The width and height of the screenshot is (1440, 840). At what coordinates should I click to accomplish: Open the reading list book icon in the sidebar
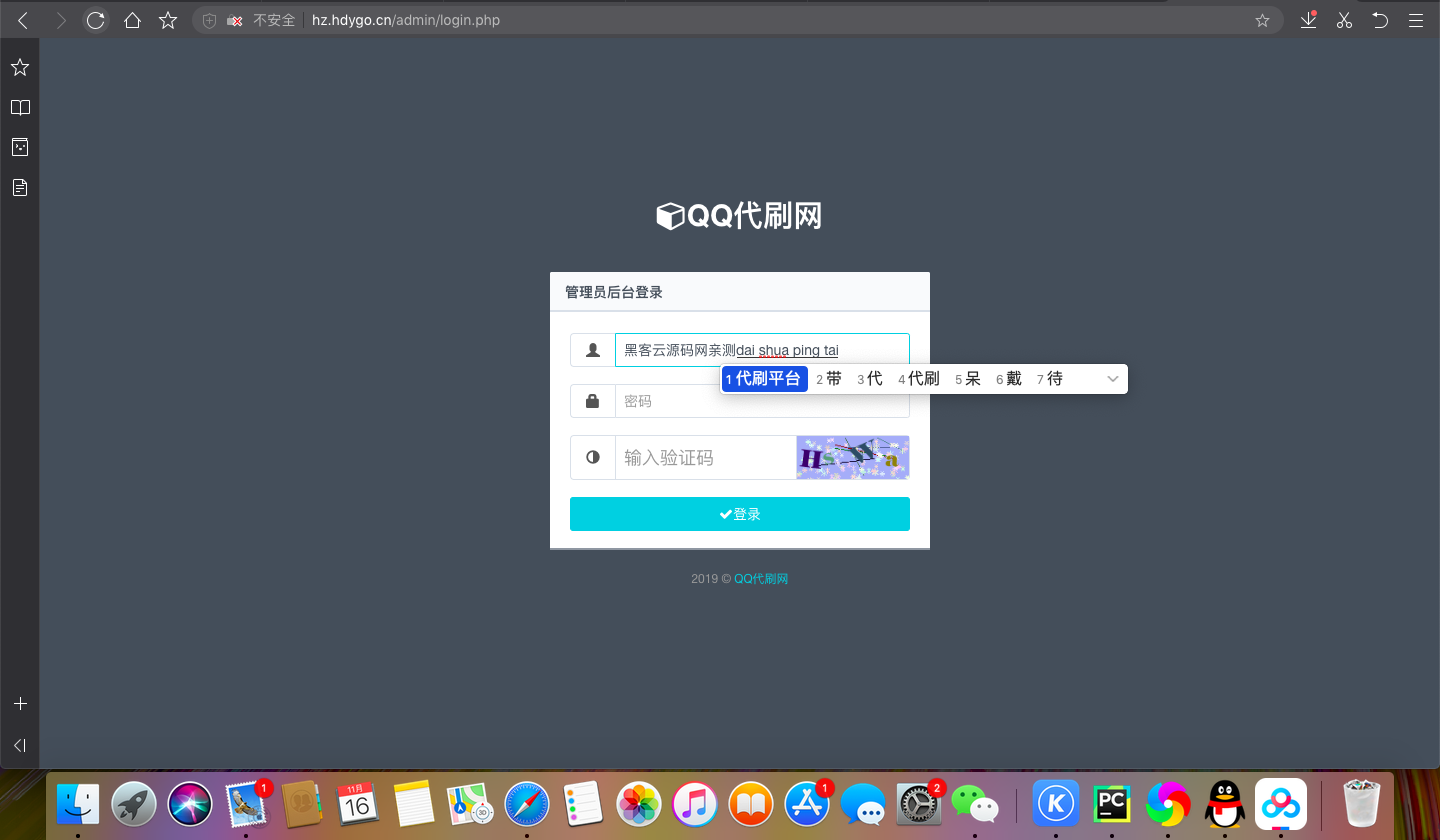coord(19,107)
